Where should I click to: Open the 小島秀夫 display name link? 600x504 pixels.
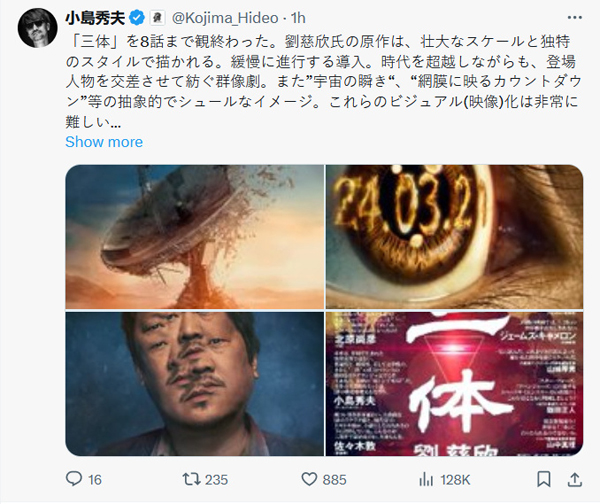pos(96,18)
